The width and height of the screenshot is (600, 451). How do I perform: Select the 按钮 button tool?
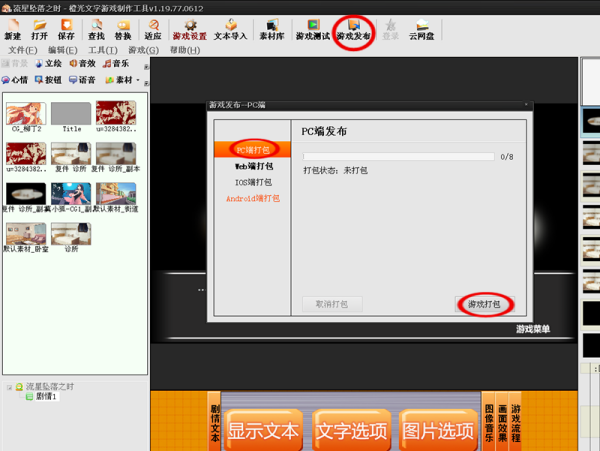[x=48, y=80]
